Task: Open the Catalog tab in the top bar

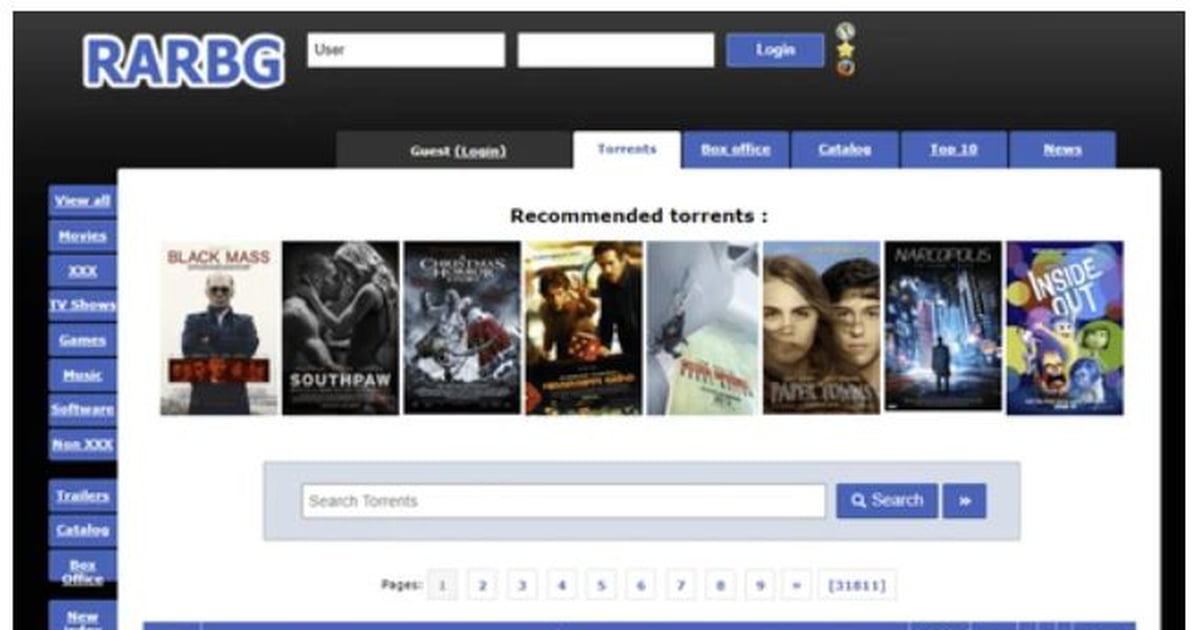Action: [846, 149]
